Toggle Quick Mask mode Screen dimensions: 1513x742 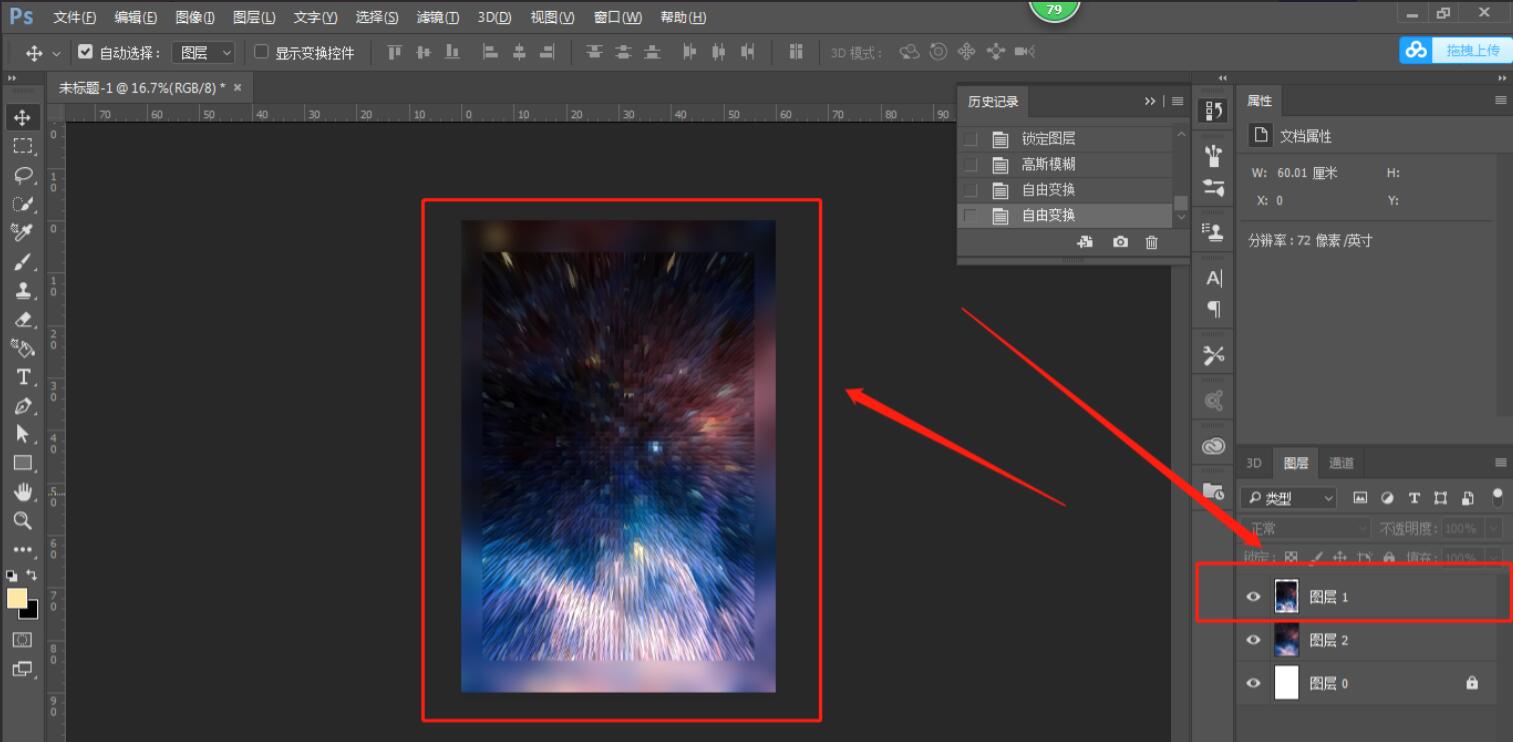click(x=23, y=640)
